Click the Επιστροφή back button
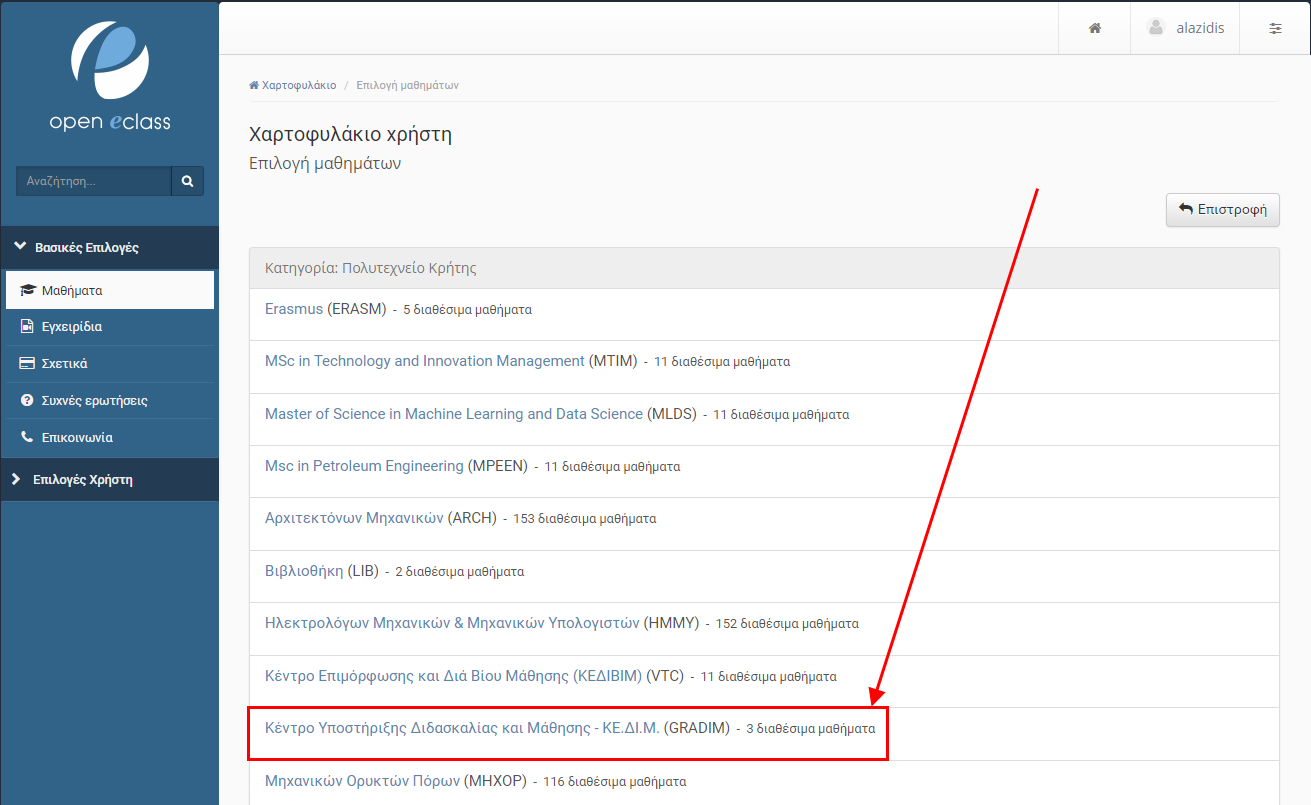1311x805 pixels. pos(1223,210)
